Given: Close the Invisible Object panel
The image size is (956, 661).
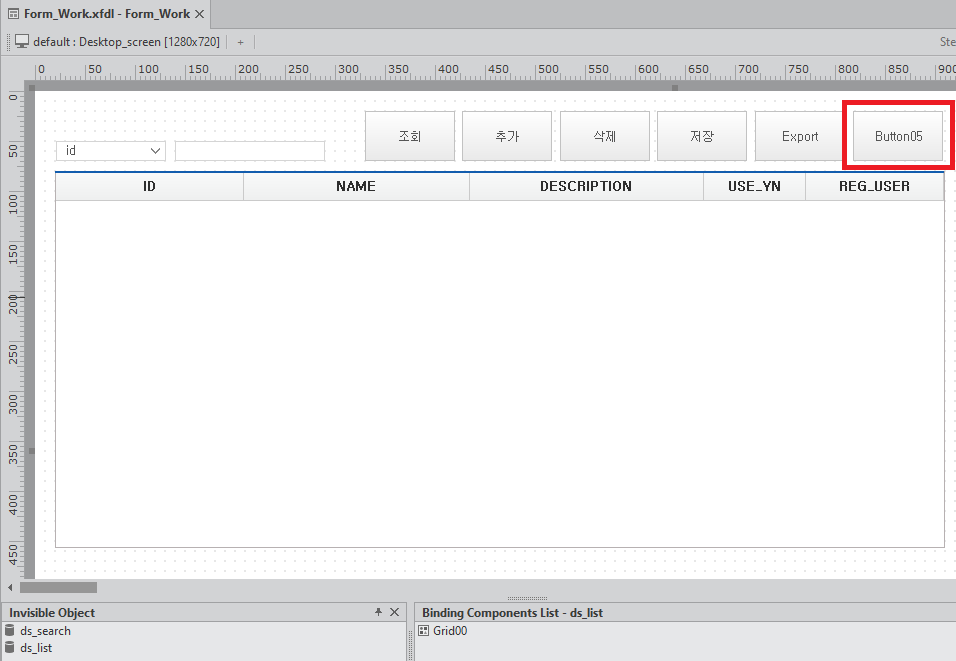Looking at the screenshot, I should (x=394, y=612).
